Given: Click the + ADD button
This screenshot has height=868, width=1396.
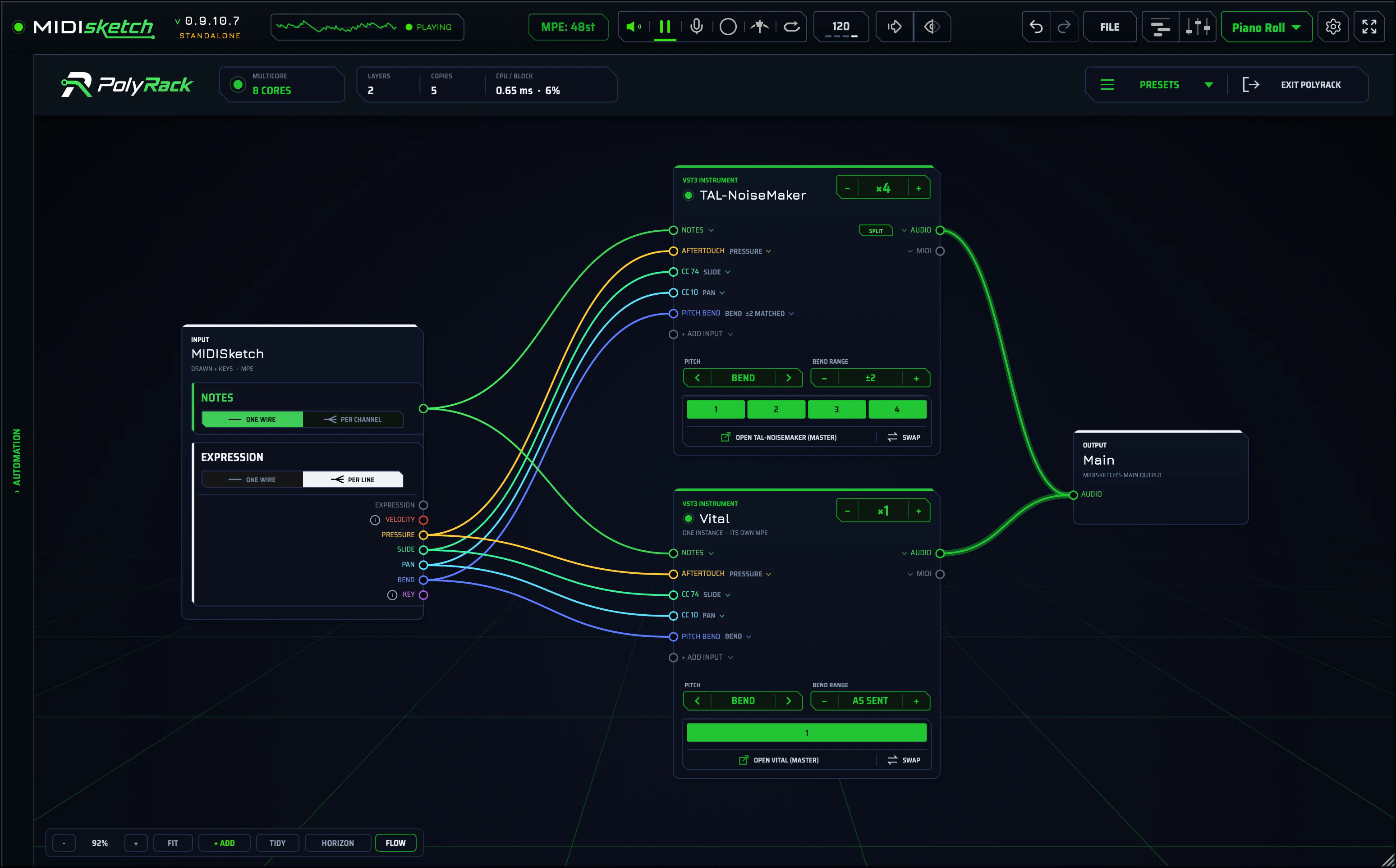Looking at the screenshot, I should (224, 843).
